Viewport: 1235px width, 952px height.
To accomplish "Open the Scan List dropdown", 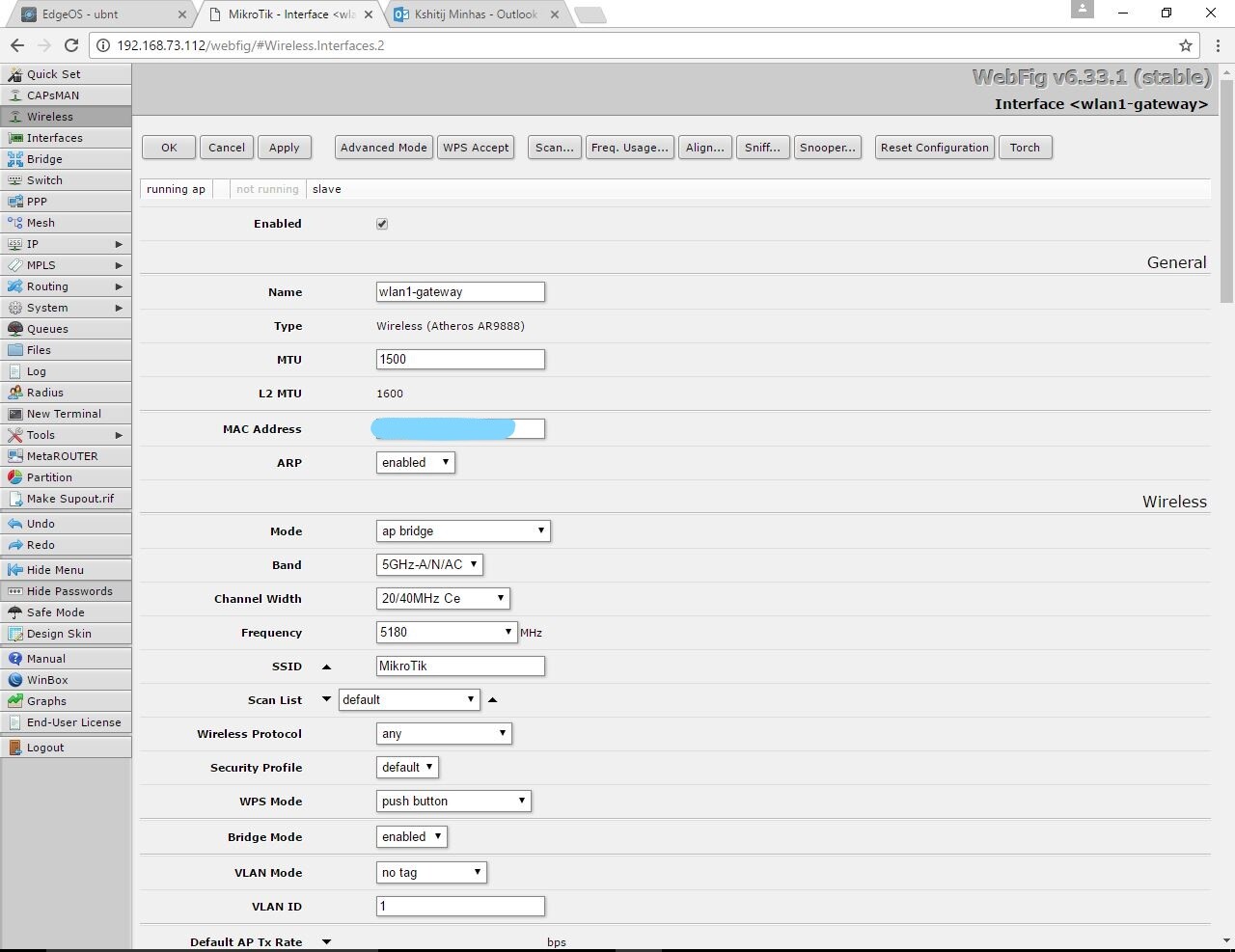I will click(x=409, y=700).
